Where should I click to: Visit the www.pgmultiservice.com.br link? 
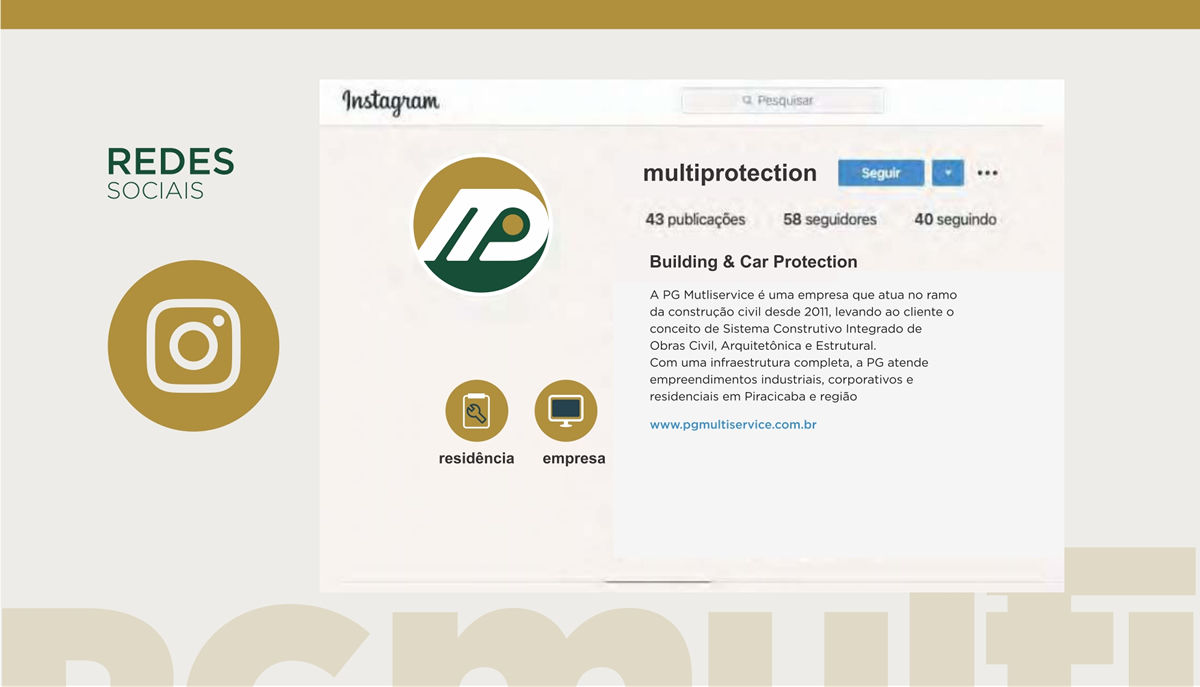(x=733, y=425)
